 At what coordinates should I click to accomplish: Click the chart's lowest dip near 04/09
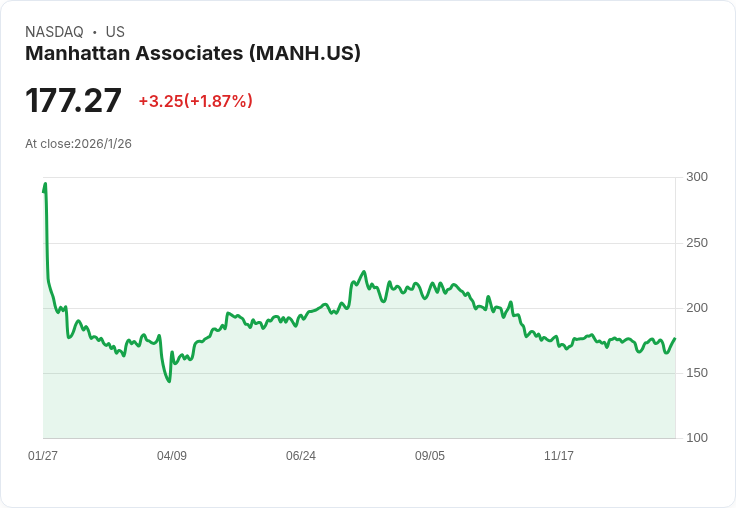pyautogui.click(x=169, y=381)
